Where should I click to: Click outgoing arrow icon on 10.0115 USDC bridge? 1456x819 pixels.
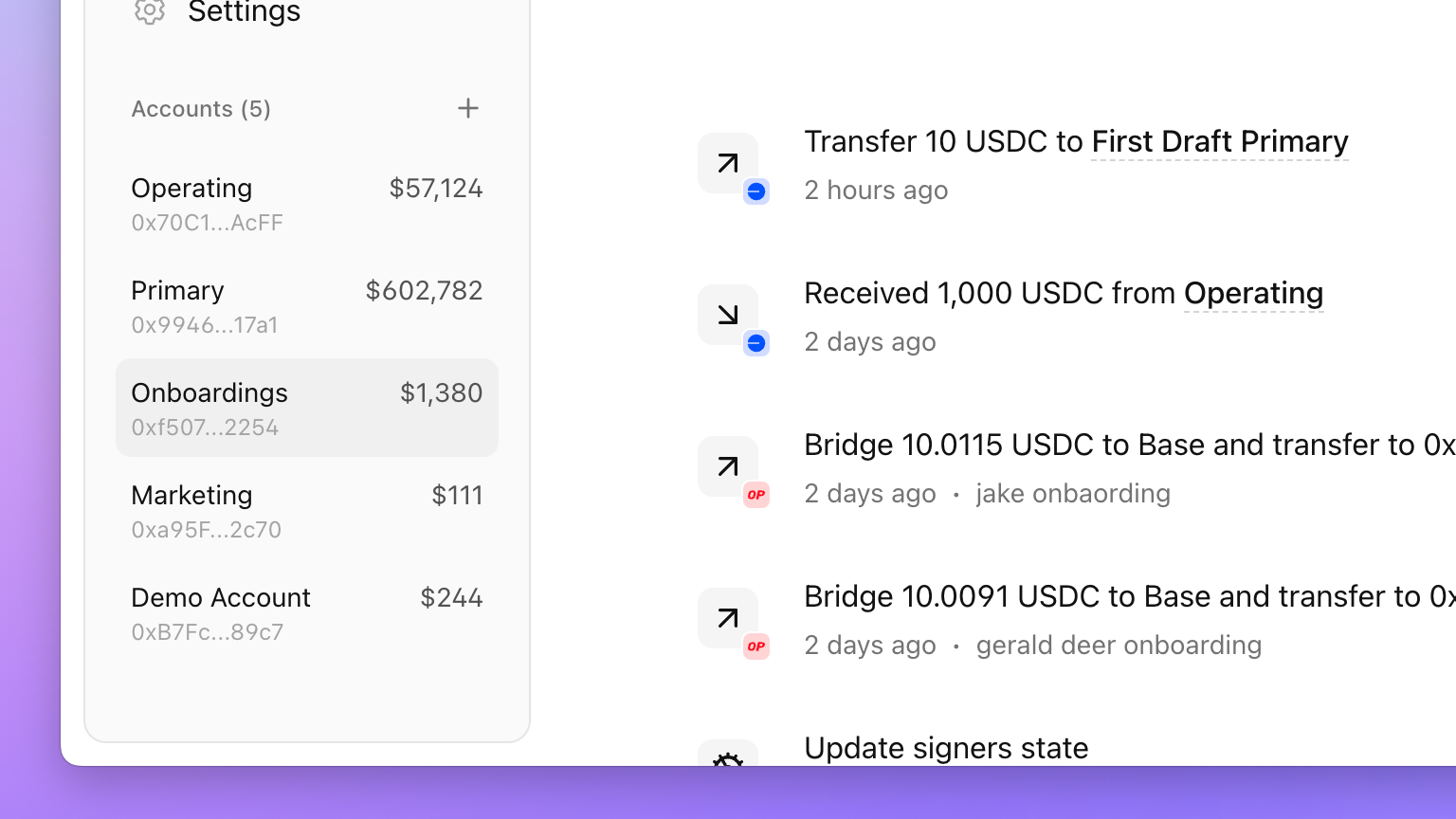(728, 466)
